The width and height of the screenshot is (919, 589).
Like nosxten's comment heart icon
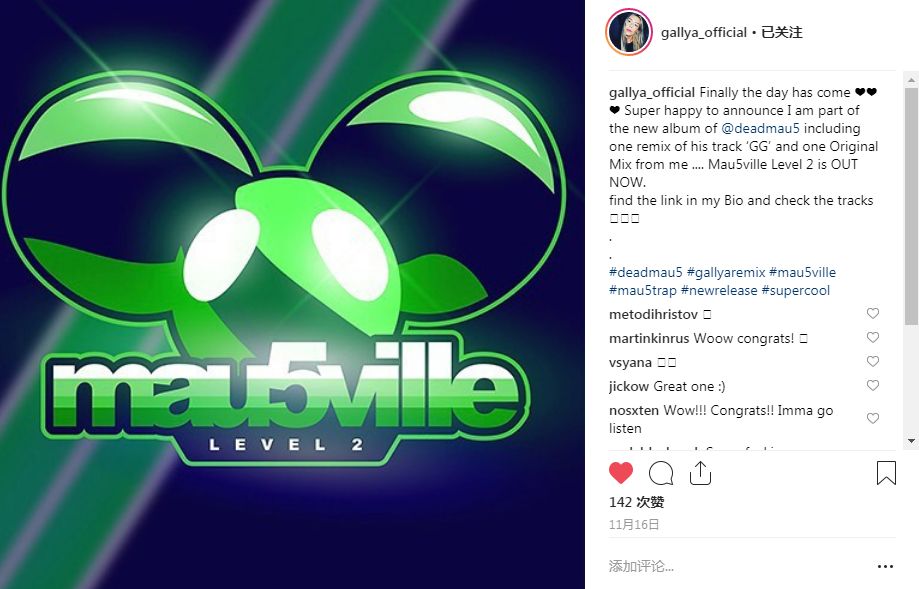(873, 418)
